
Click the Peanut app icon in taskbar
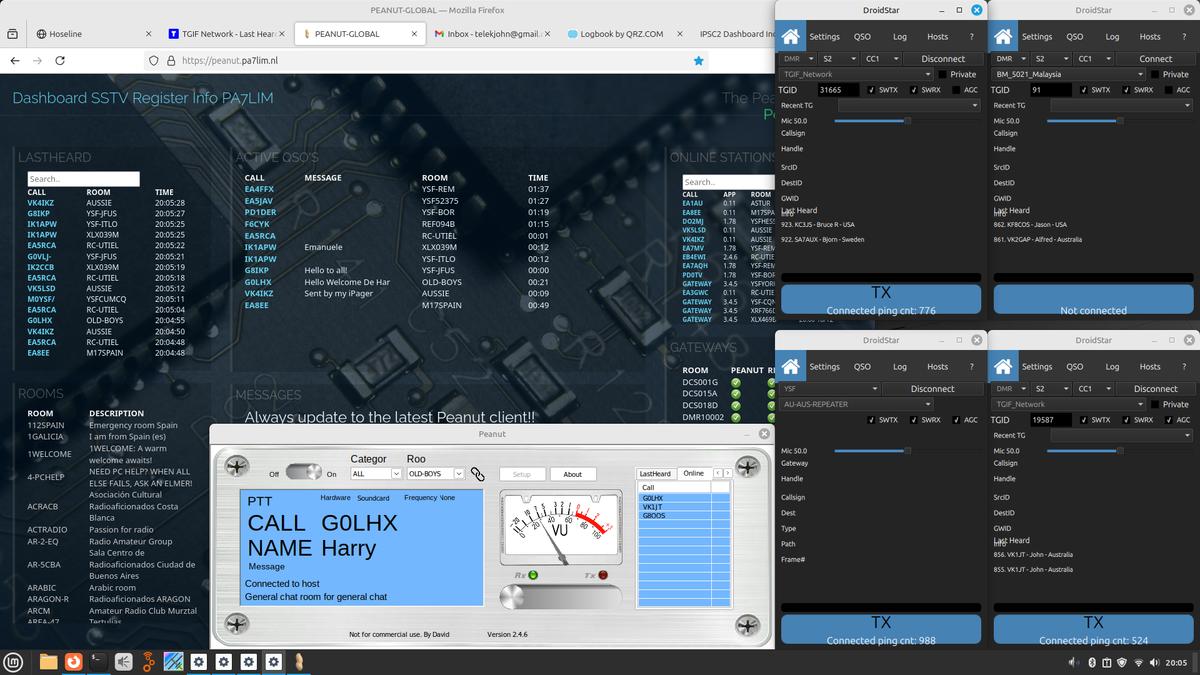coord(298,662)
